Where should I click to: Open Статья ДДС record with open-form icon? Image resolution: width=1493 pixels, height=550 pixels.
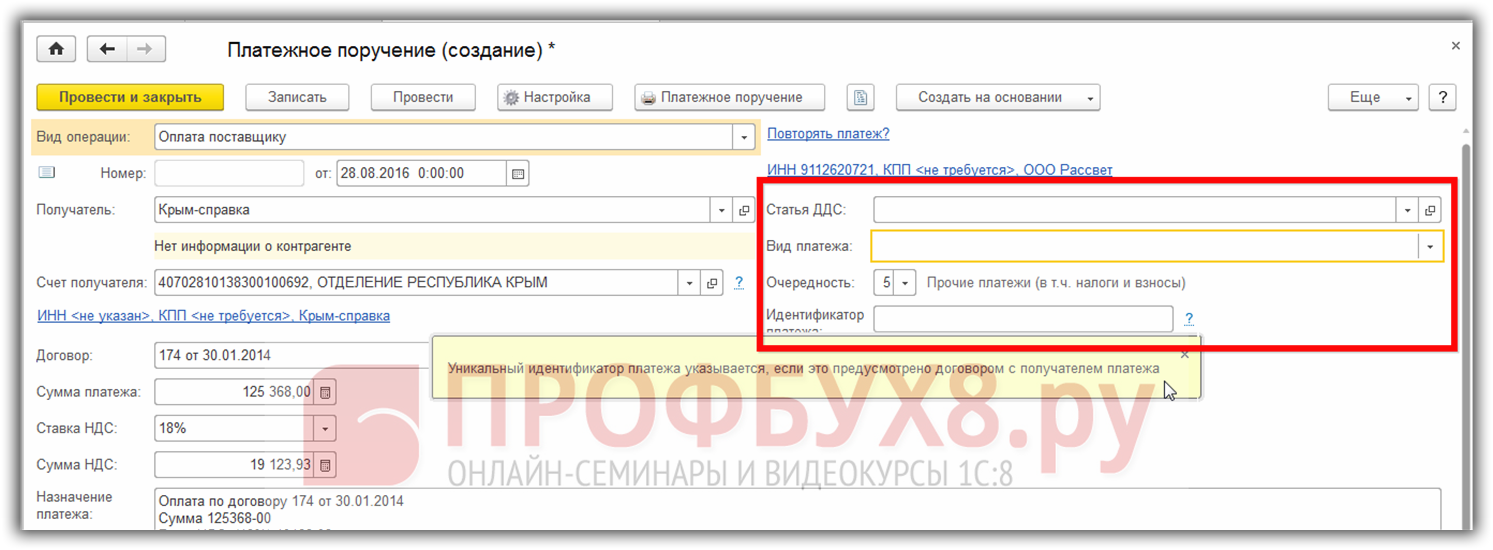click(1430, 210)
